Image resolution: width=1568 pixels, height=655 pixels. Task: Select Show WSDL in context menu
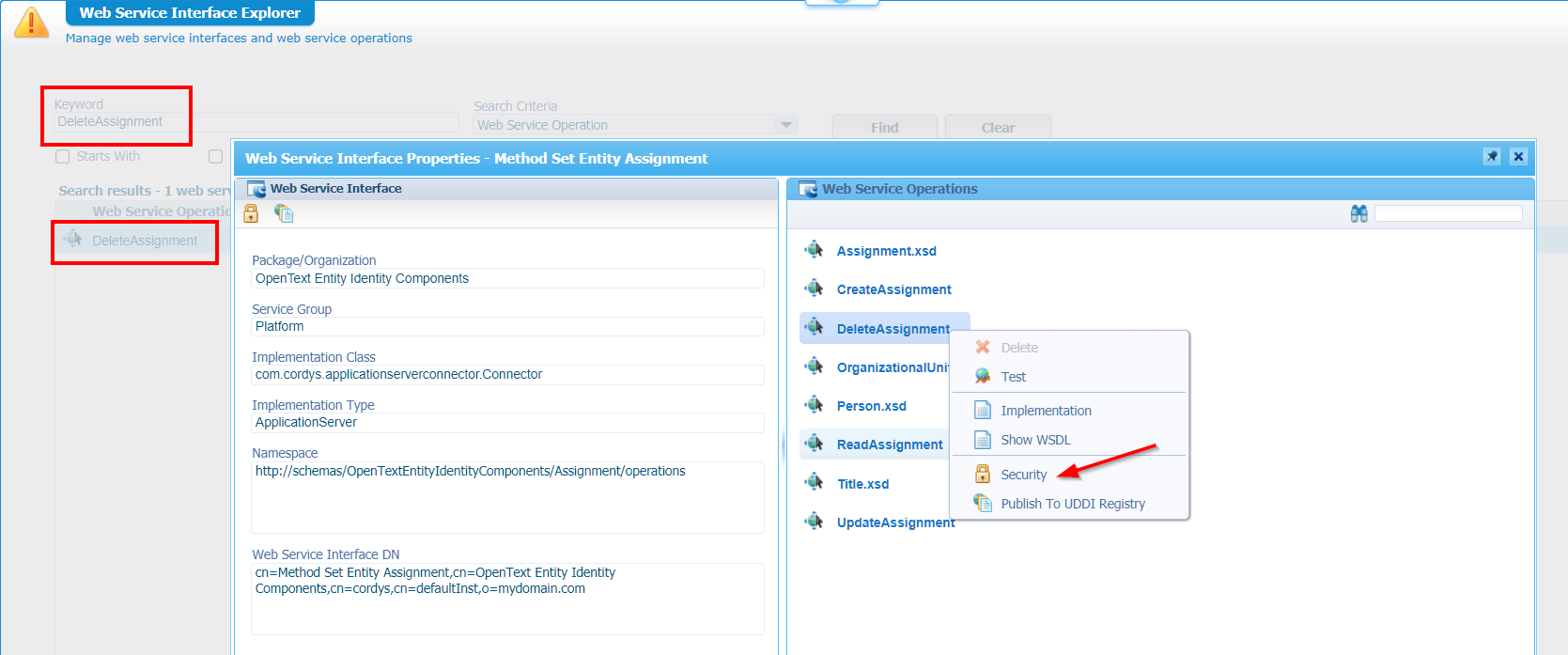click(x=1035, y=440)
